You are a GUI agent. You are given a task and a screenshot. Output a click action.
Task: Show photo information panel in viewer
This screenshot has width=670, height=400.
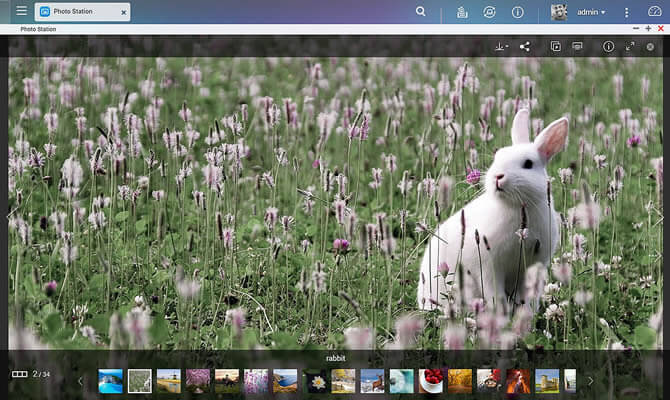coord(608,46)
